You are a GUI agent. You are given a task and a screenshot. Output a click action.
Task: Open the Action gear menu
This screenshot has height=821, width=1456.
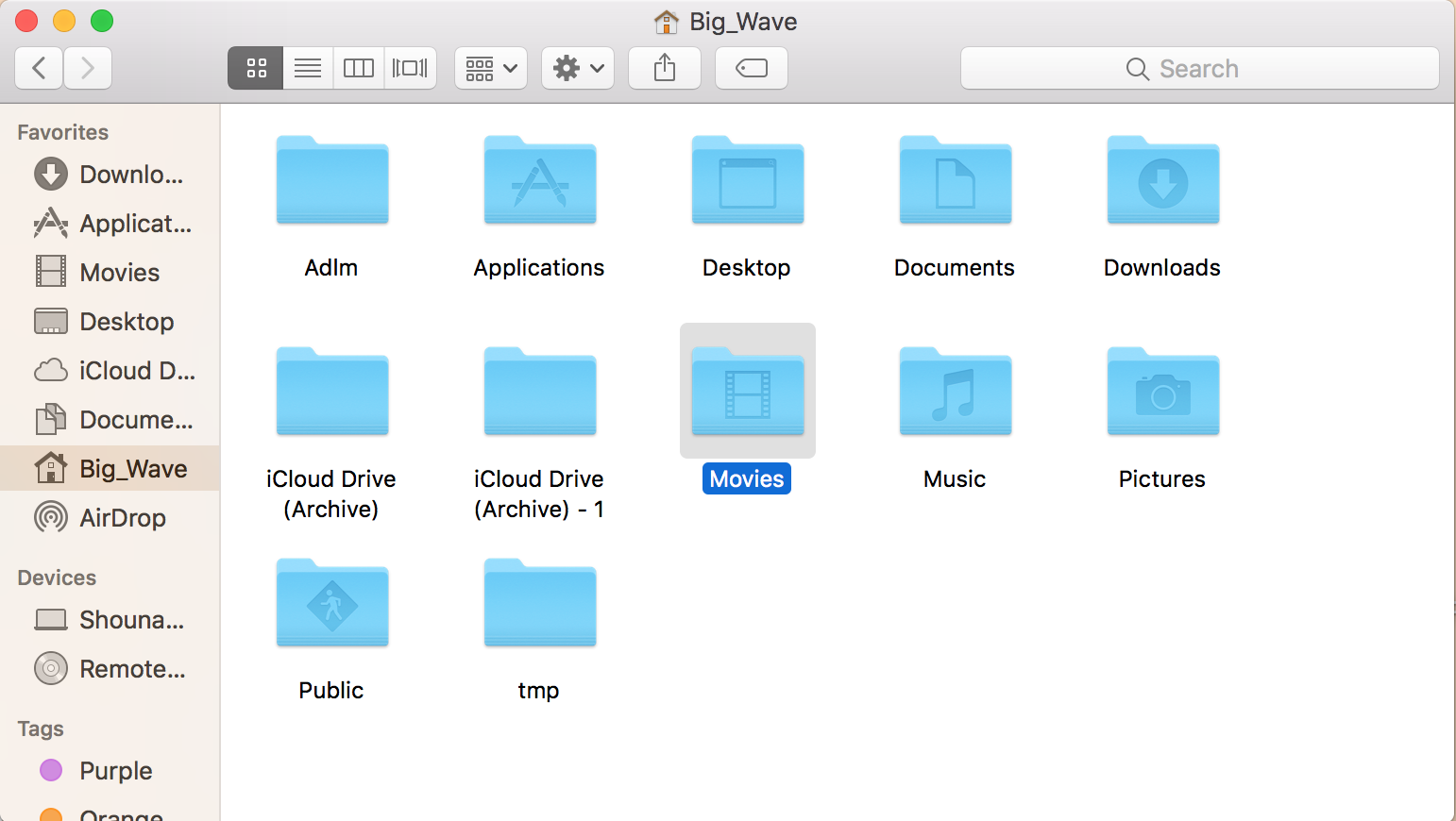[578, 68]
